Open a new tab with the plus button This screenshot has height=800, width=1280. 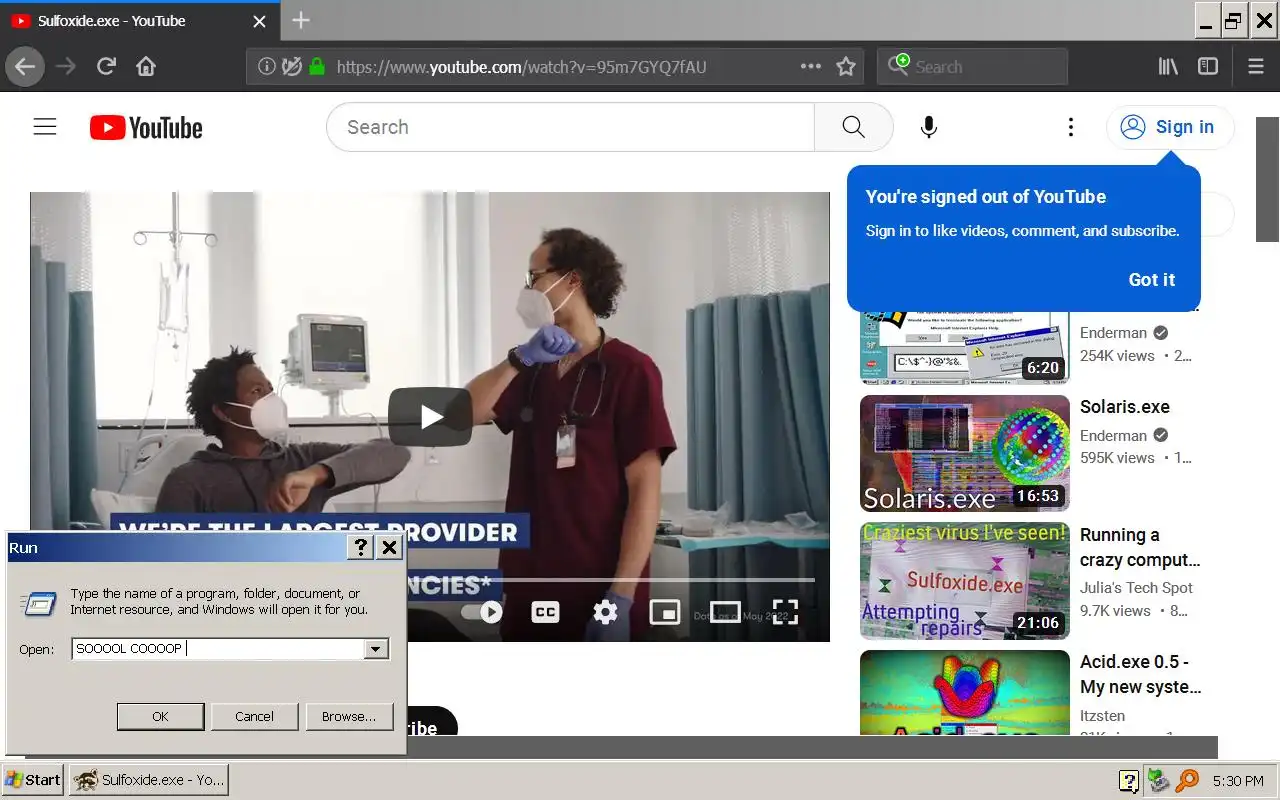click(301, 20)
